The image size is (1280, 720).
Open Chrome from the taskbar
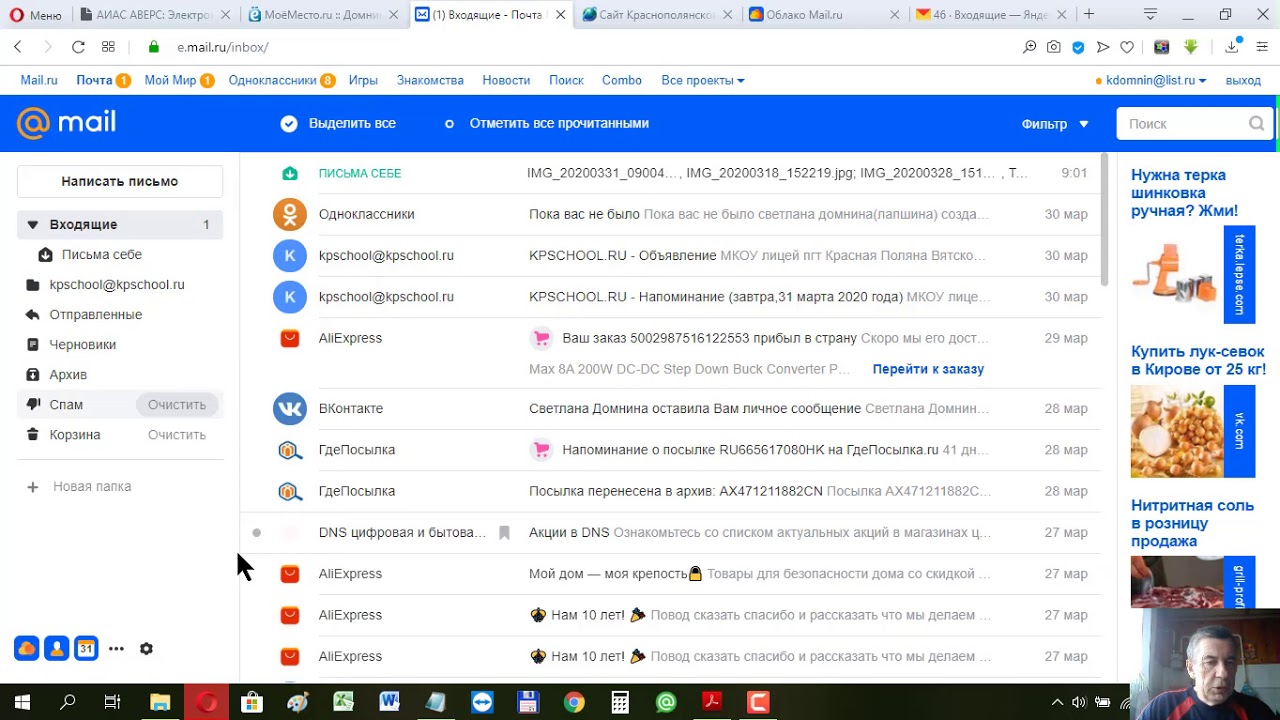click(x=574, y=702)
